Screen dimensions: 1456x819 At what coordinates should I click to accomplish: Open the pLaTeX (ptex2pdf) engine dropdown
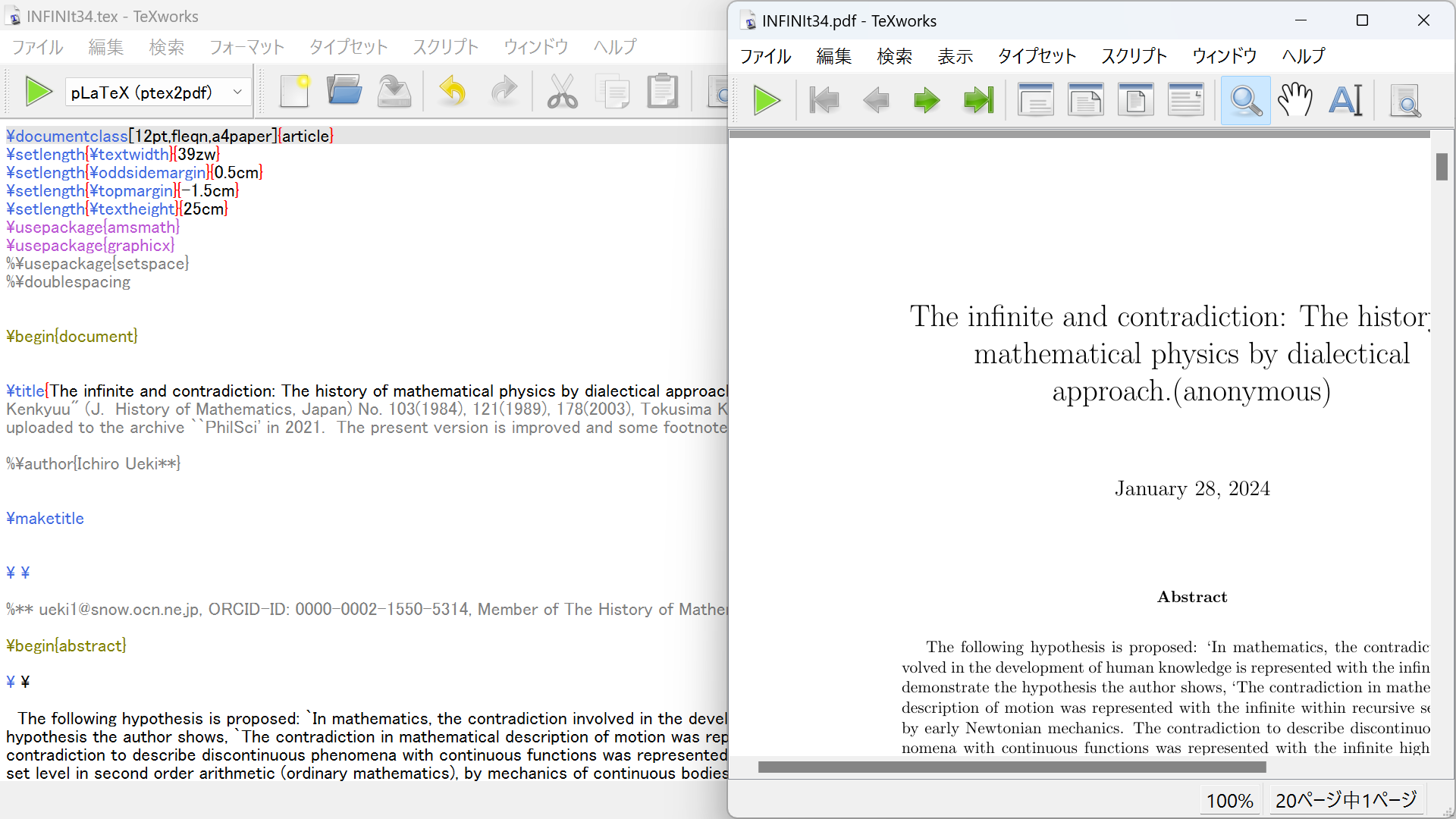pyautogui.click(x=158, y=93)
